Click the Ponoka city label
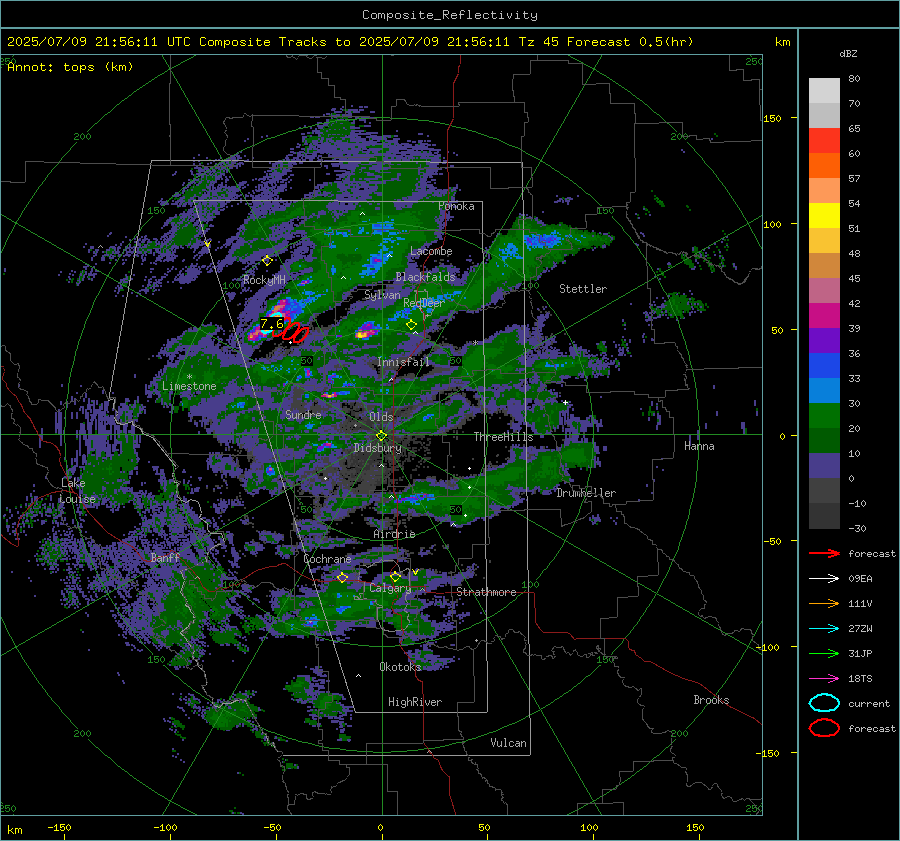Image resolution: width=900 pixels, height=841 pixels. [456, 206]
